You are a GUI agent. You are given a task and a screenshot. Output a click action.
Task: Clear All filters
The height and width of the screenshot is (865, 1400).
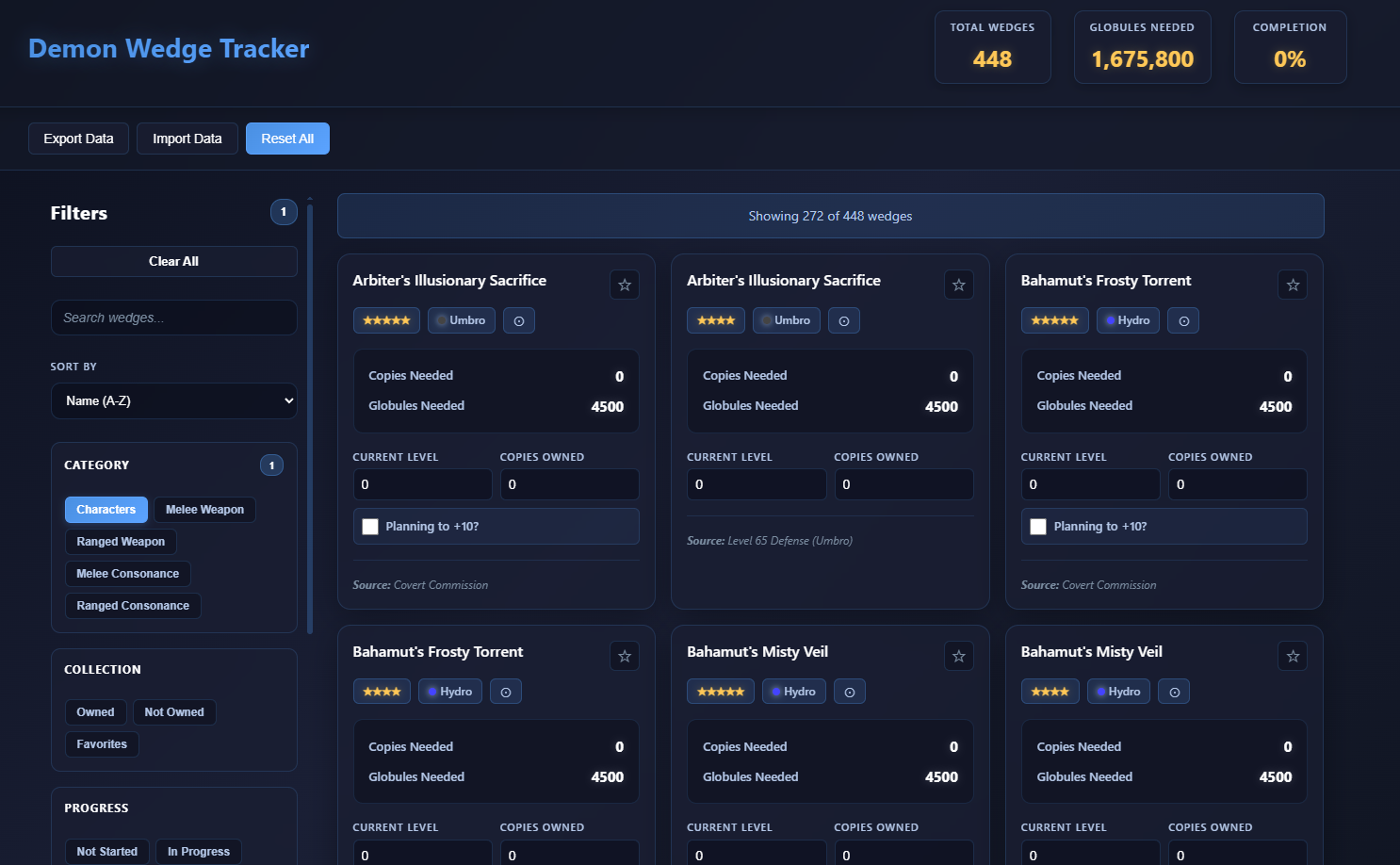pyautogui.click(x=174, y=261)
